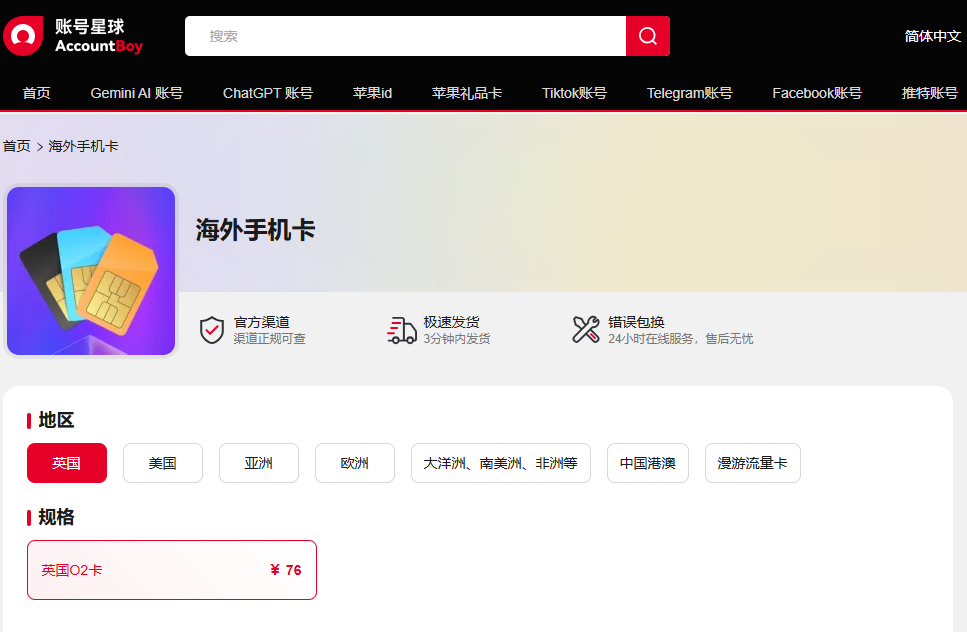The width and height of the screenshot is (967, 632).
Task: Click the wrench and screwdriver icon
Action: click(586, 329)
